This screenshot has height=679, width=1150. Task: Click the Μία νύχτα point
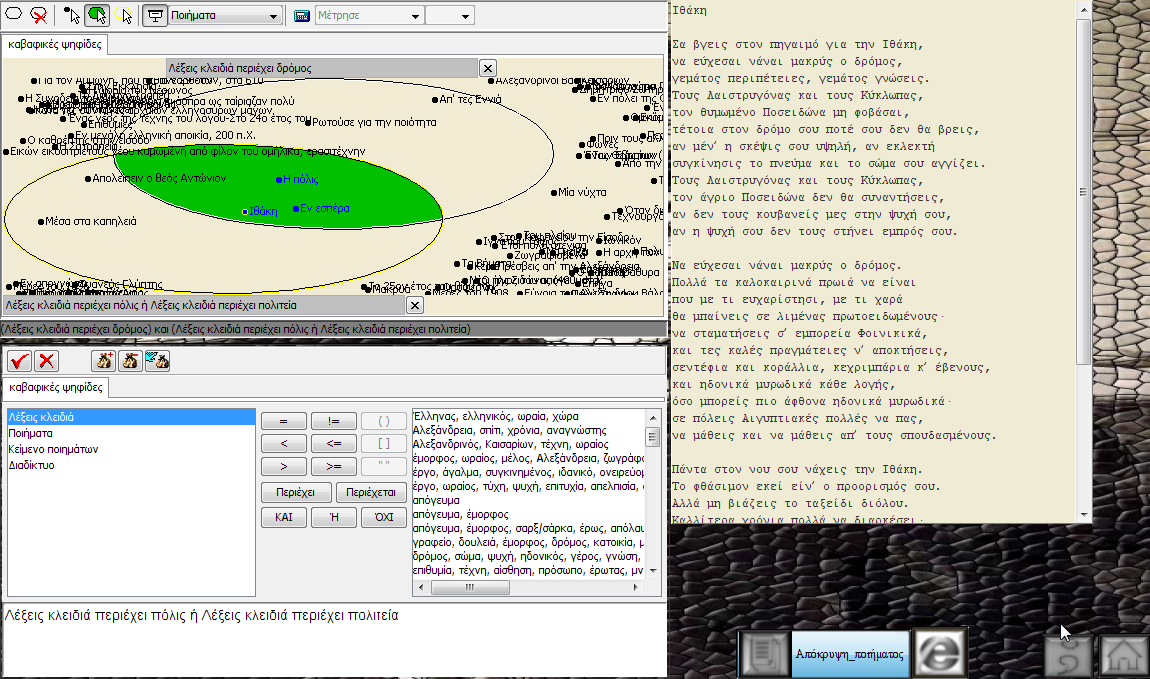pyautogui.click(x=554, y=192)
